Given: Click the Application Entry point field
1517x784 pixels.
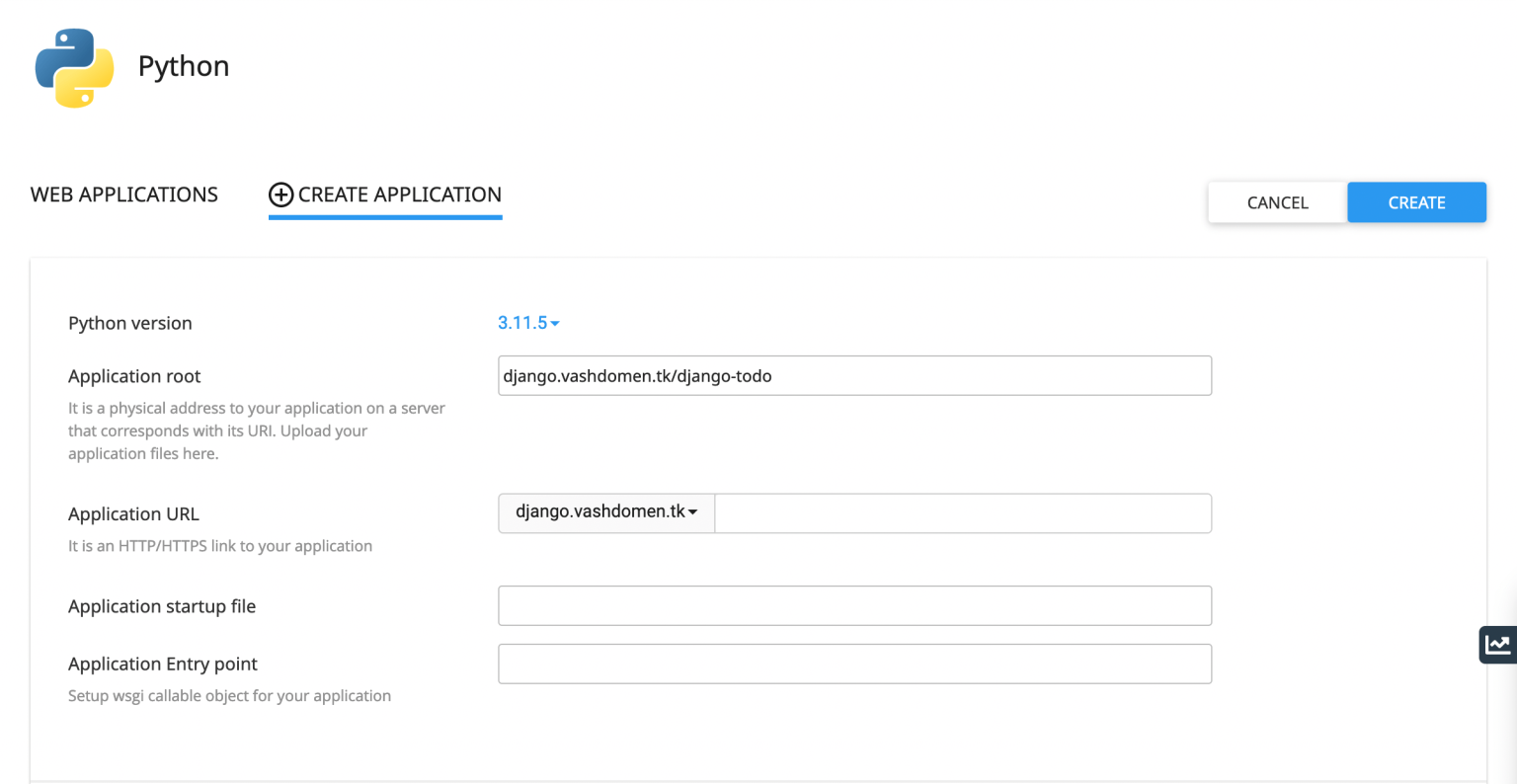Looking at the screenshot, I should click(854, 664).
